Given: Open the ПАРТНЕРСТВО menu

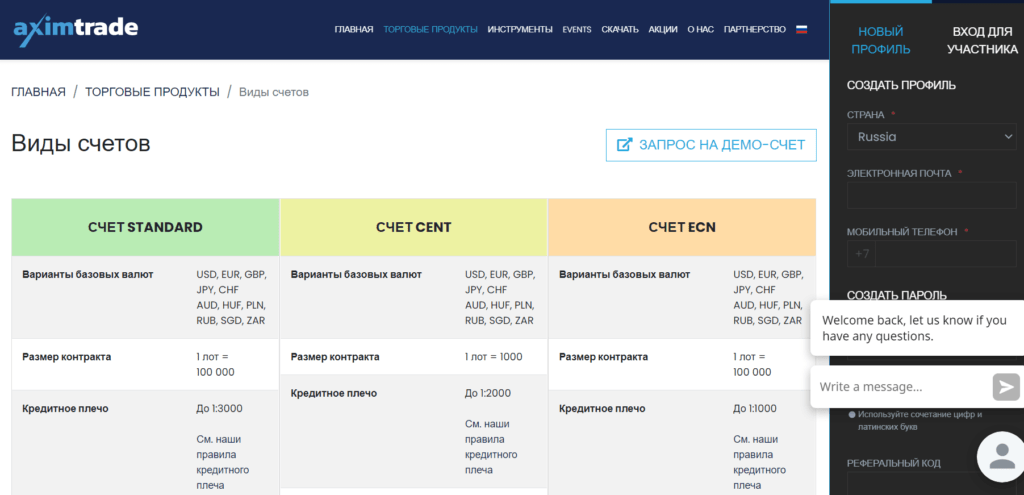Looking at the screenshot, I should pyautogui.click(x=755, y=29).
